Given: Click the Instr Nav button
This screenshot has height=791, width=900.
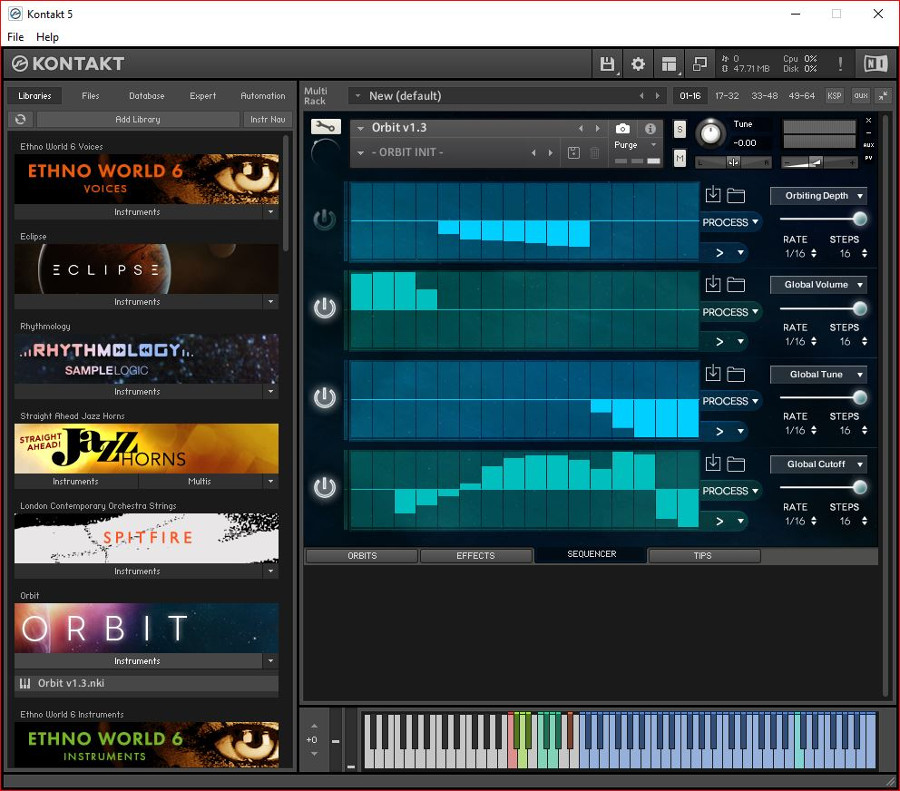Looking at the screenshot, I should (x=267, y=119).
